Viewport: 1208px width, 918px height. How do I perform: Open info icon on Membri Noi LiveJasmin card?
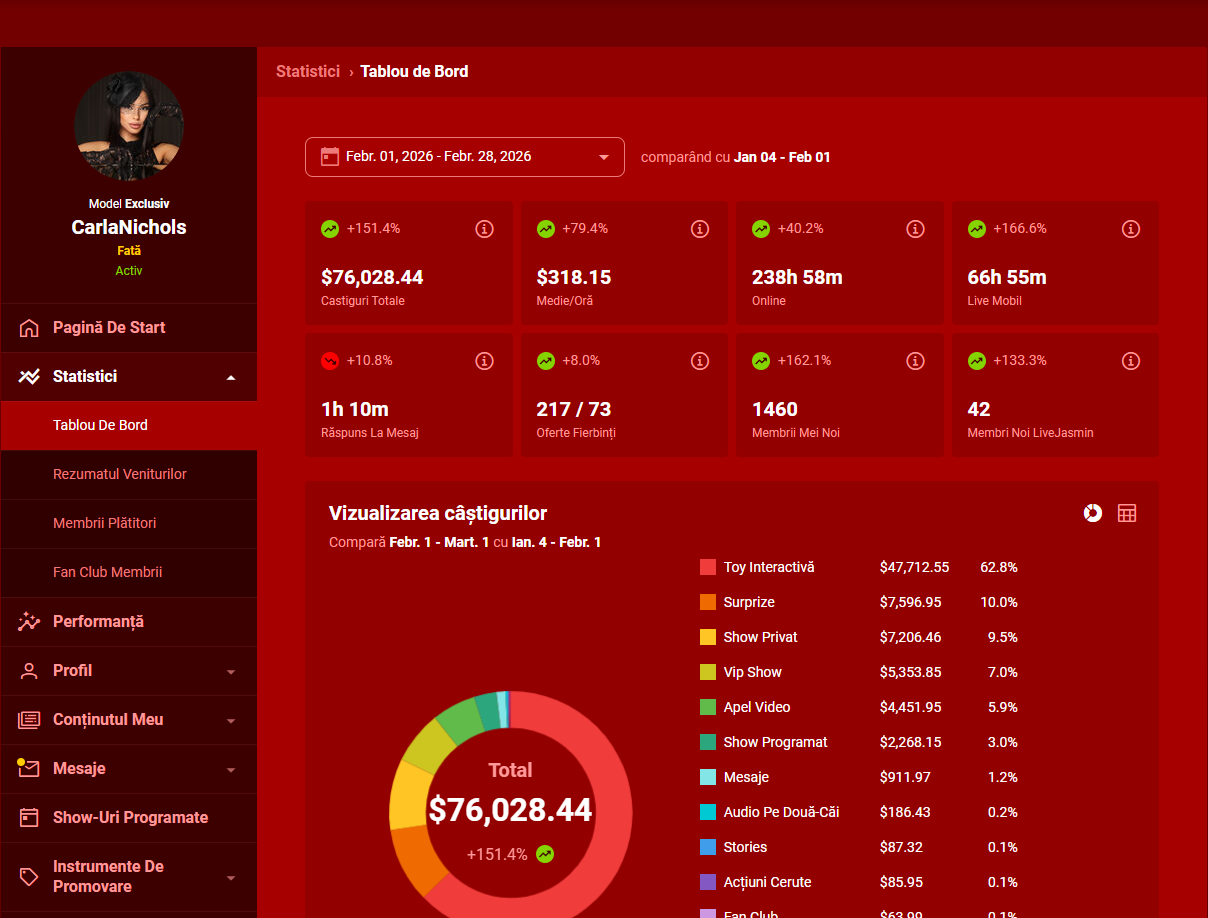pyautogui.click(x=1131, y=361)
